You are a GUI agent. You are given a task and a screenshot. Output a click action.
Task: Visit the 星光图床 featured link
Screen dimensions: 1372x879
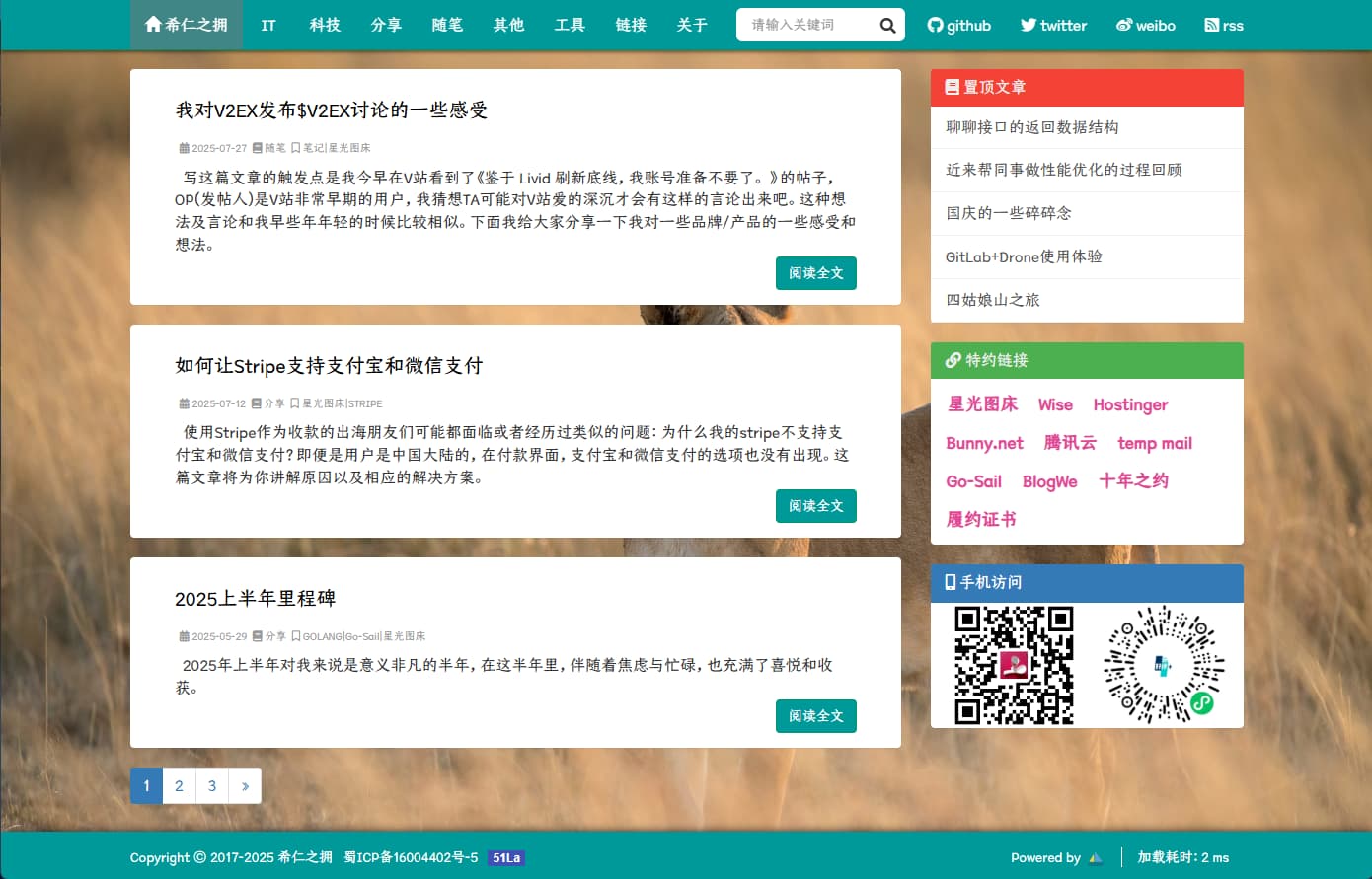pyautogui.click(x=982, y=404)
